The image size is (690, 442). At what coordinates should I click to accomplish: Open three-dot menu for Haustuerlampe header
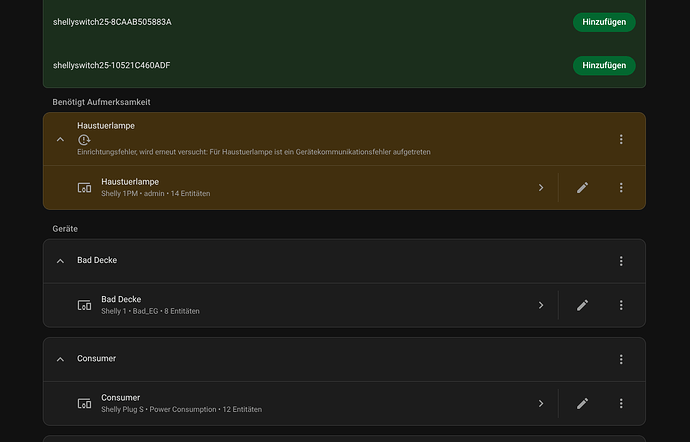tap(621, 140)
